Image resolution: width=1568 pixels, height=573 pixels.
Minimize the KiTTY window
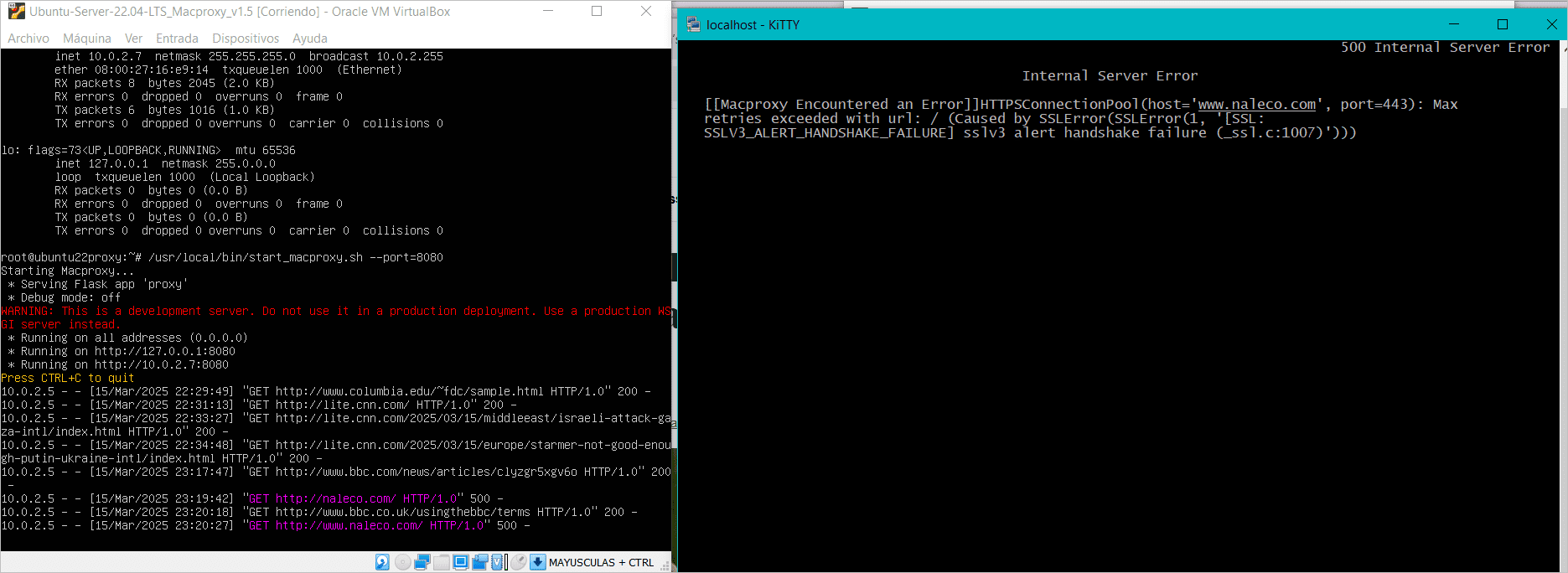pyautogui.click(x=1454, y=24)
